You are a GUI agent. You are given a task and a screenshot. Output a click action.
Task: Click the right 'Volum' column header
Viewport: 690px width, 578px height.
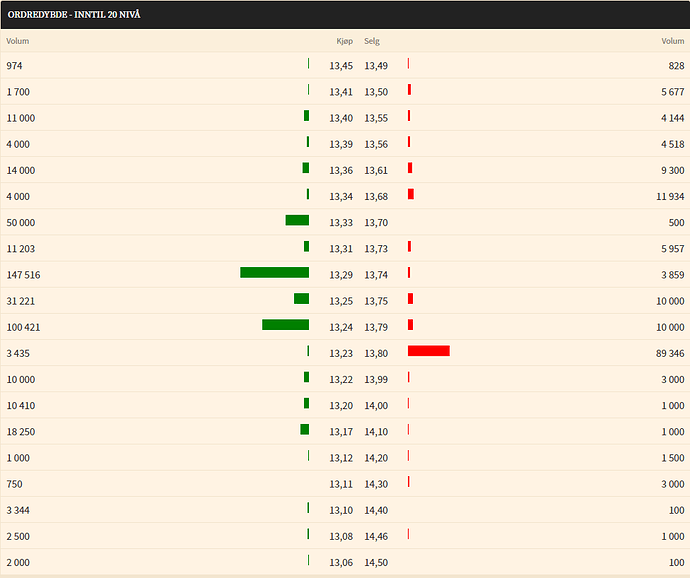pos(673,41)
